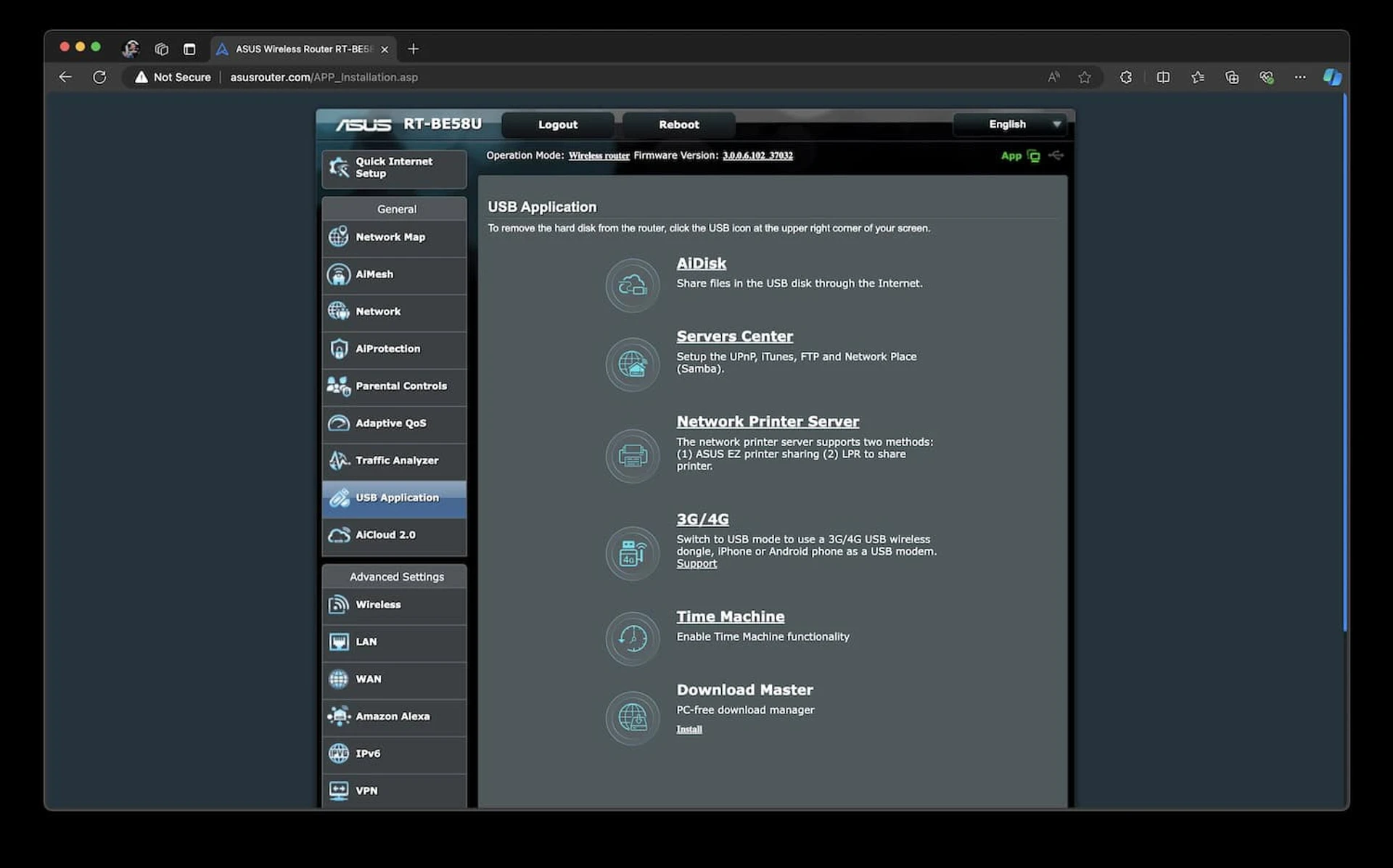The width and height of the screenshot is (1393, 868).
Task: Click the Not Secure warning indicator
Action: [173, 77]
